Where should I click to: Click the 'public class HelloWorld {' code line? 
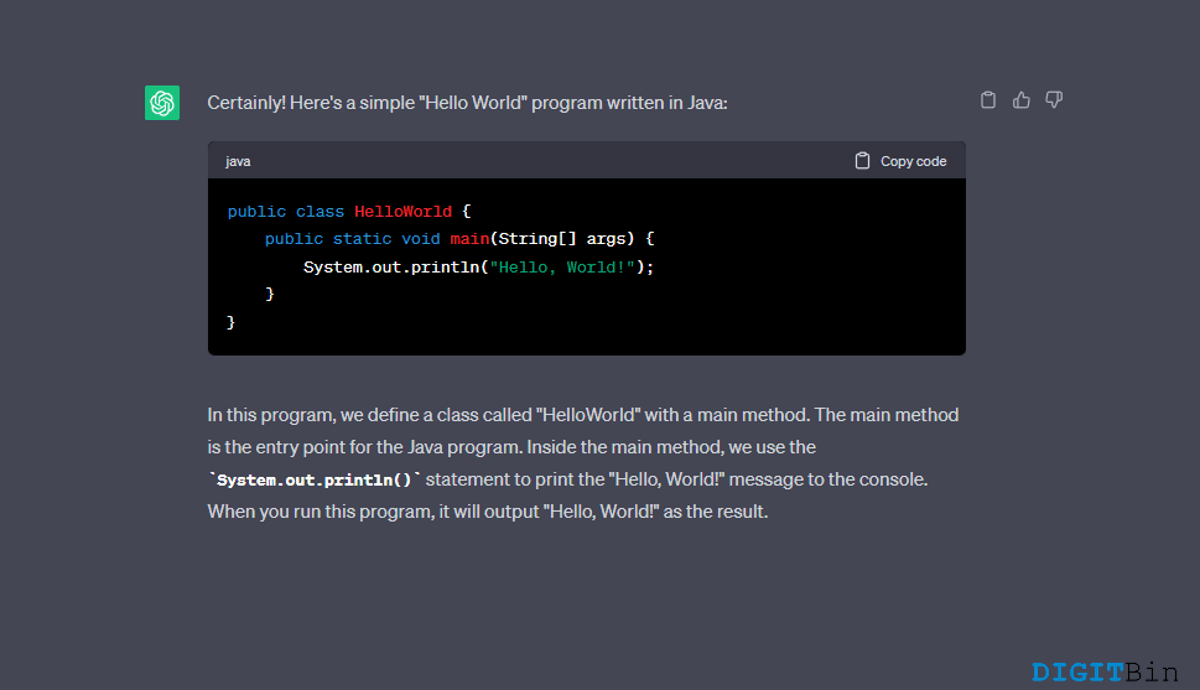(x=349, y=212)
